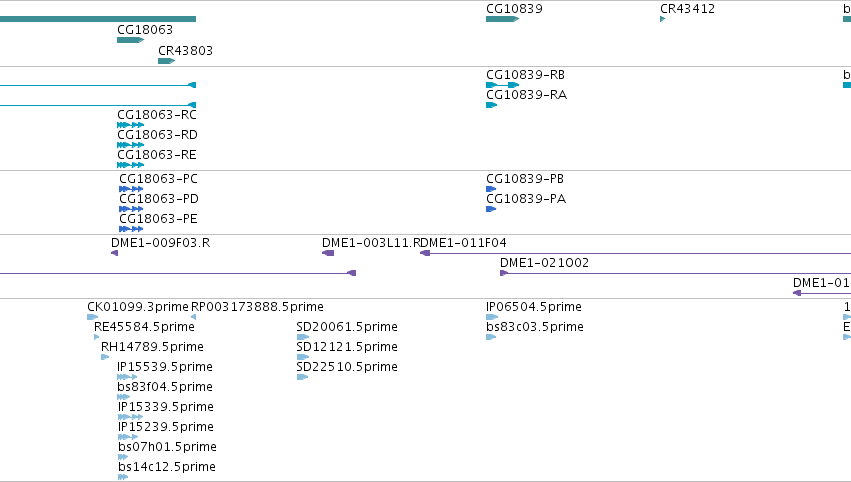The width and height of the screenshot is (851, 482).
Task: Select the bs14c12.5prime EST glyph
Action: tap(123, 477)
